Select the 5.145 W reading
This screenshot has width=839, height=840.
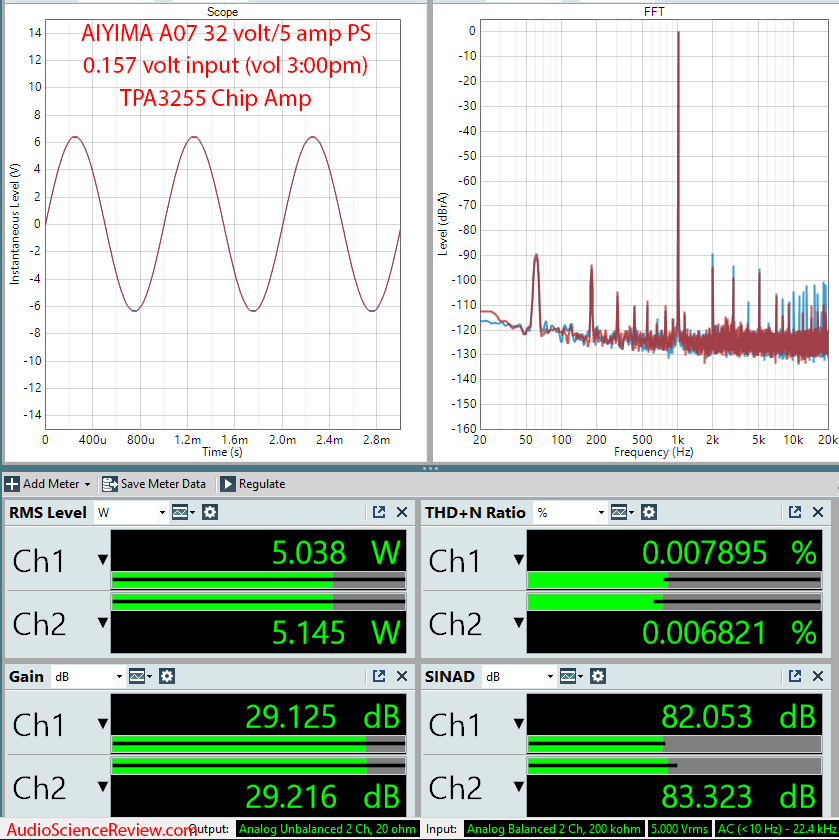[x=336, y=632]
